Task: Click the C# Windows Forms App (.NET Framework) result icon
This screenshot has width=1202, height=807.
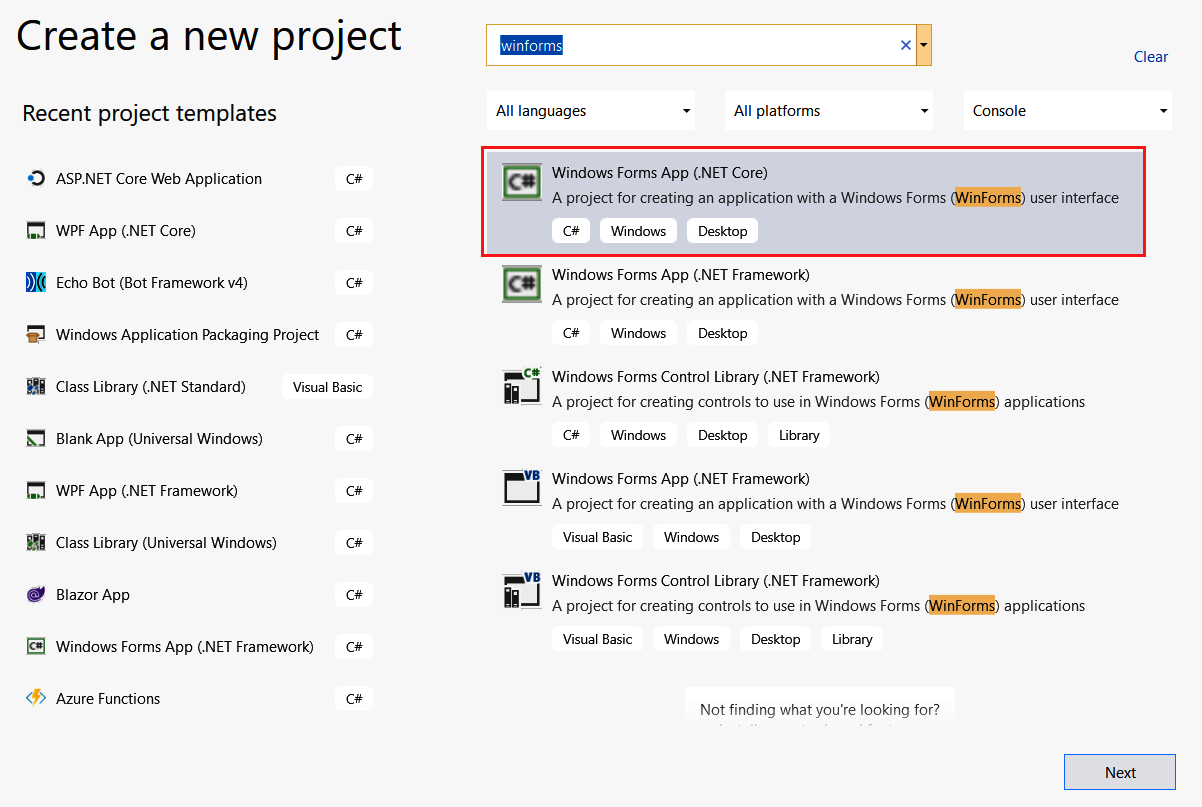Action: (522, 284)
